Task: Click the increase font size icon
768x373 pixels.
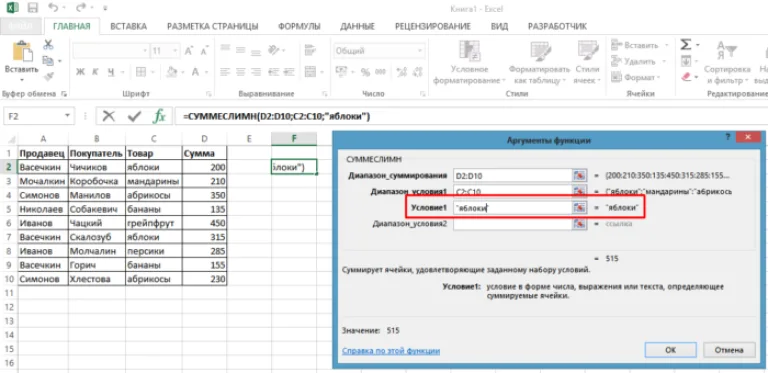Action: tap(189, 51)
